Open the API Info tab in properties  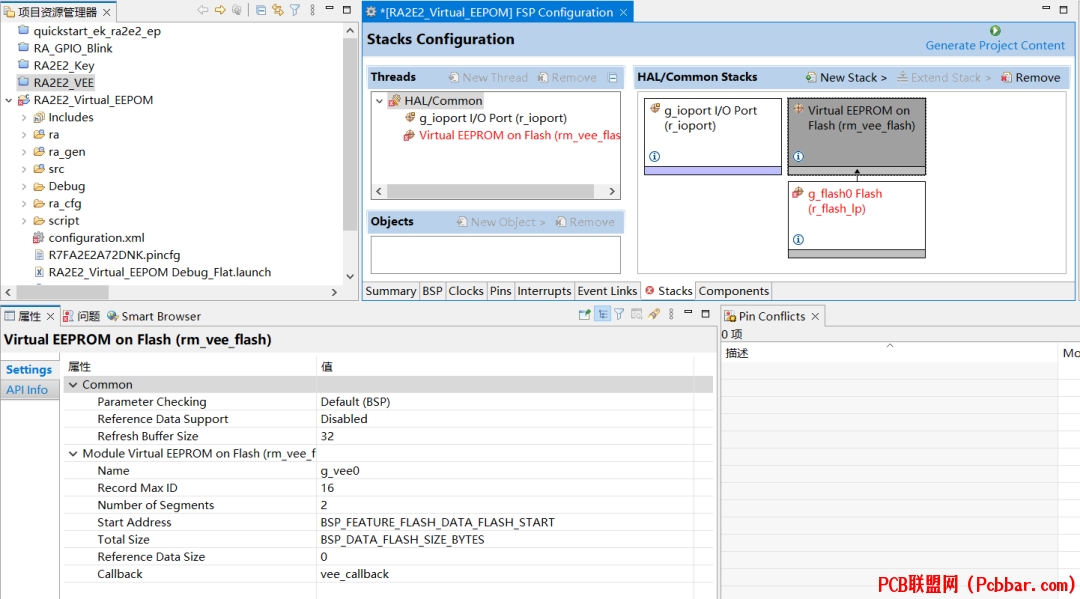[28, 390]
